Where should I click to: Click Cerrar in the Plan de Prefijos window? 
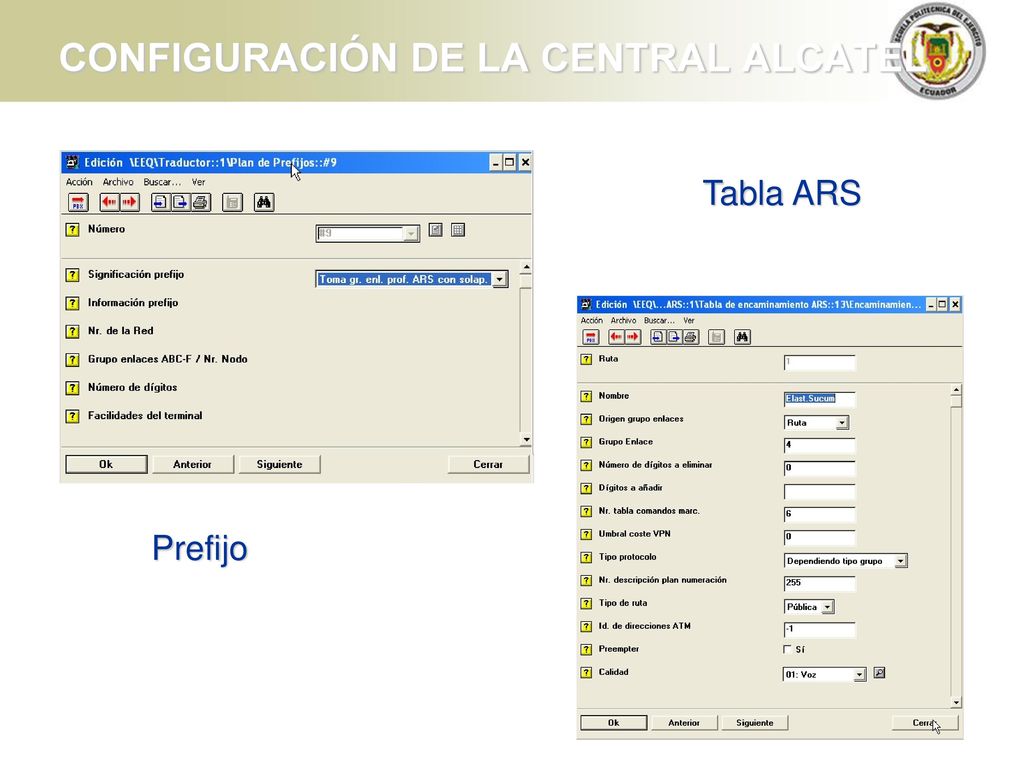(x=488, y=464)
